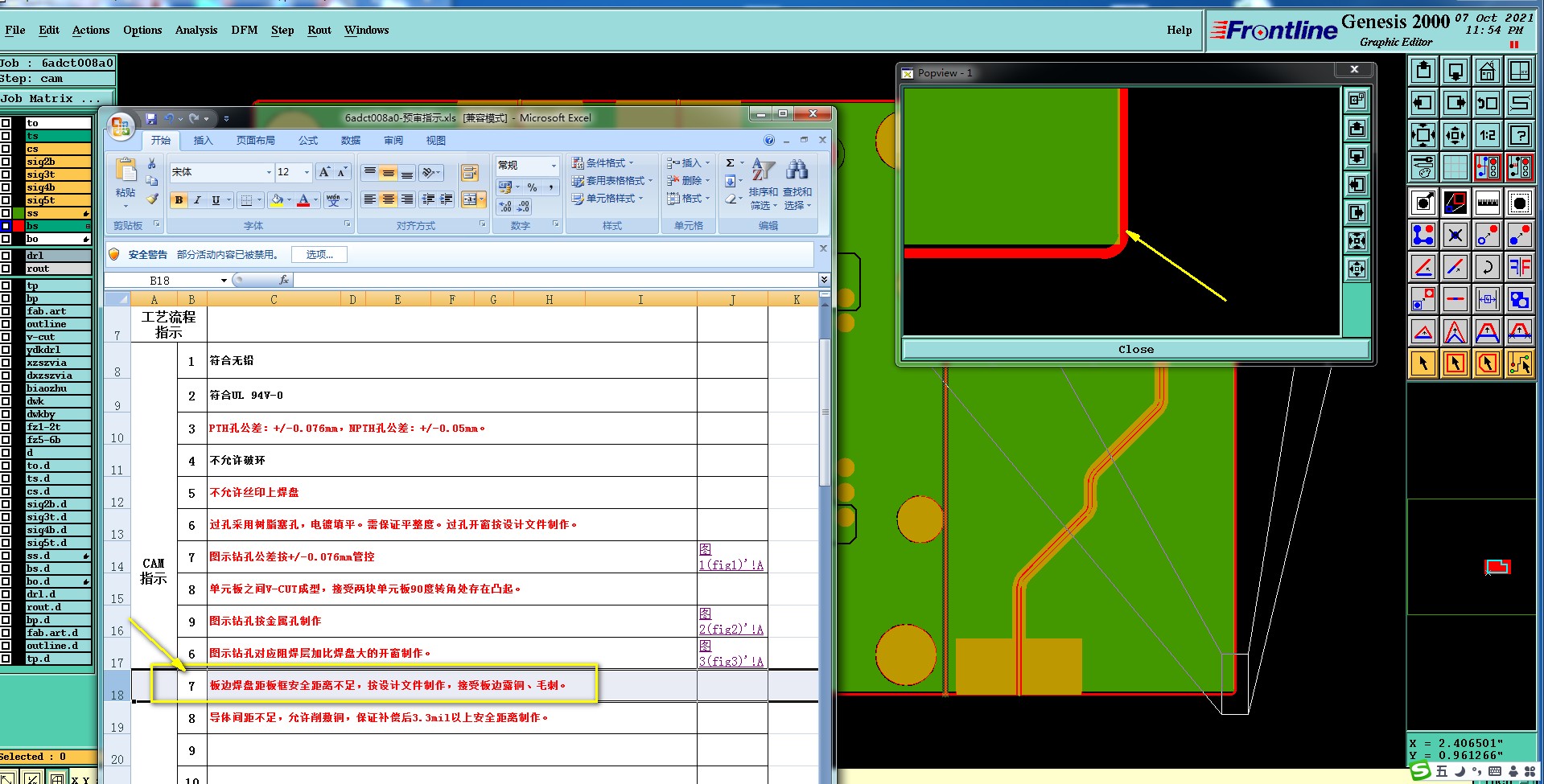Click the Sort and Filter icon
1544x784 pixels.
[x=763, y=170]
